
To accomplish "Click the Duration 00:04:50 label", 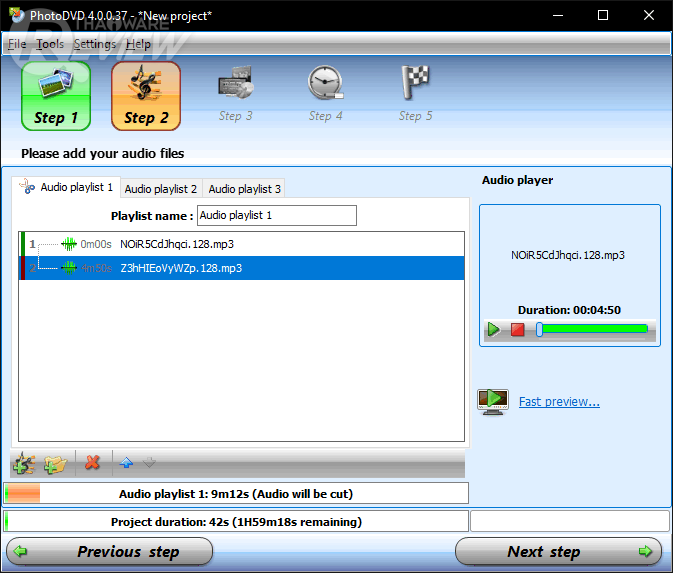I will [569, 310].
